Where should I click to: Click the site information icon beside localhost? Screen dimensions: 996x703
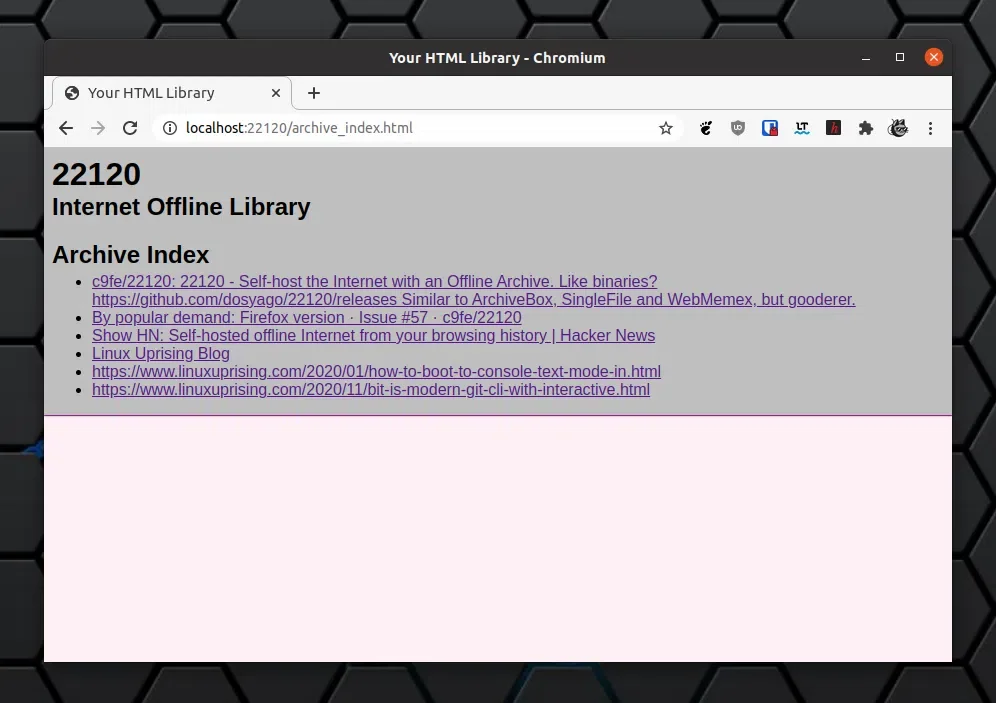point(170,128)
